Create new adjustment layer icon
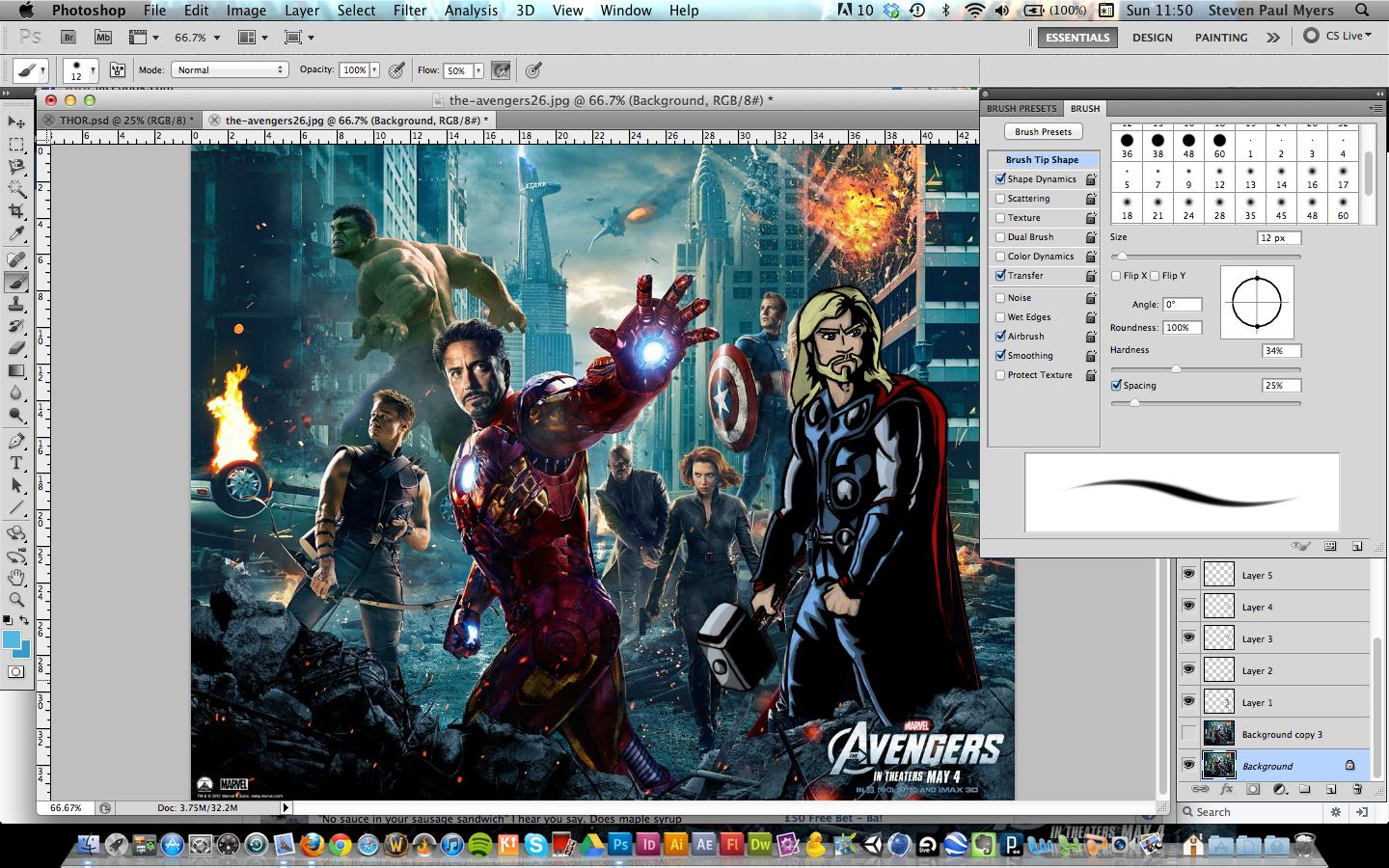This screenshot has width=1389, height=868. tap(1279, 789)
